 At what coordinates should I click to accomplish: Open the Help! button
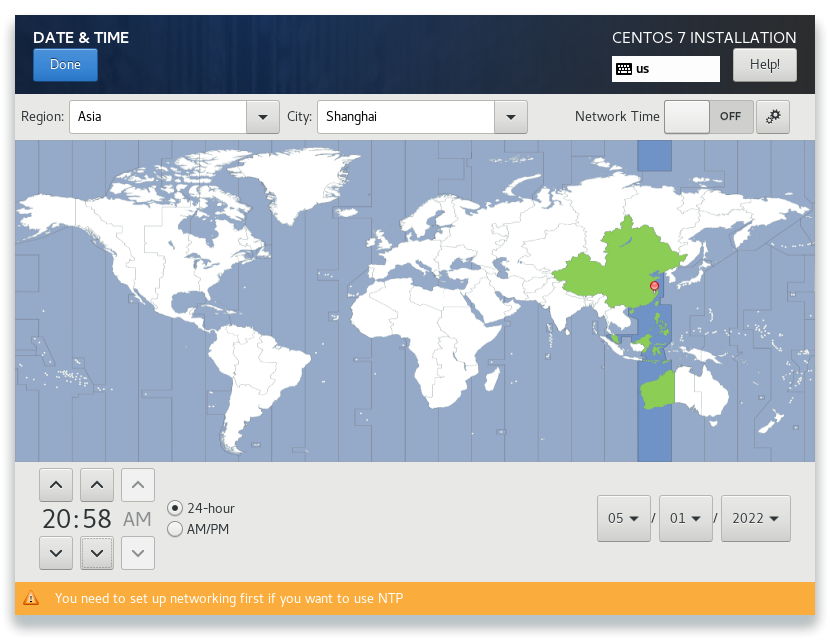pyautogui.click(x=764, y=65)
